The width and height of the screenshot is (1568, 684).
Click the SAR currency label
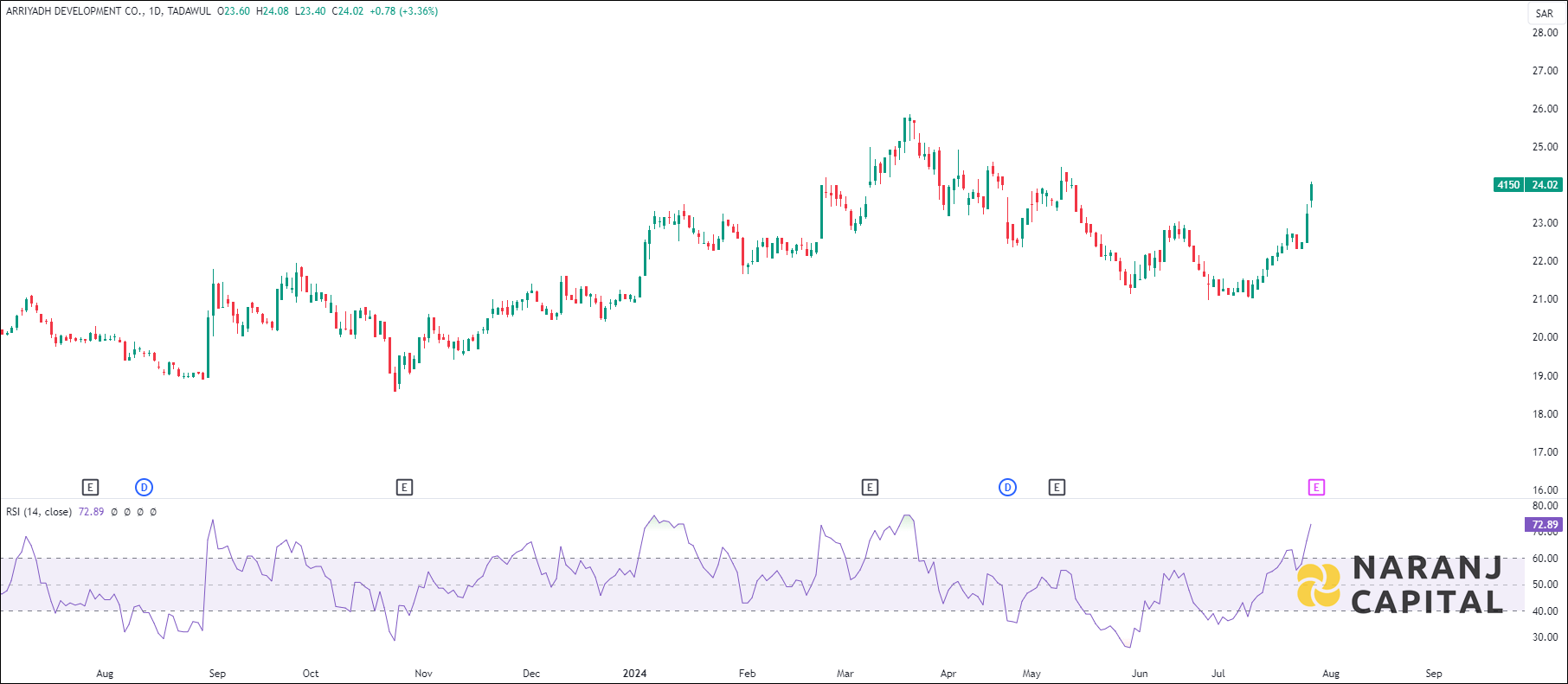click(1545, 13)
